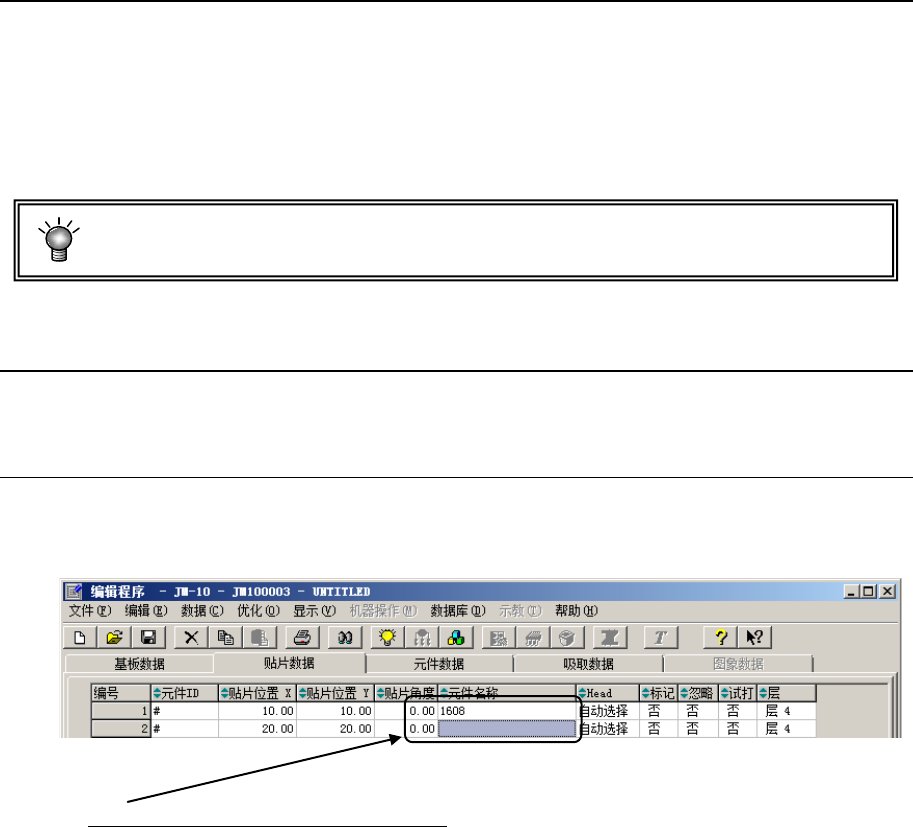This screenshot has width=913, height=827.
Task: Click the context help pointer-question icon
Action: (x=755, y=638)
